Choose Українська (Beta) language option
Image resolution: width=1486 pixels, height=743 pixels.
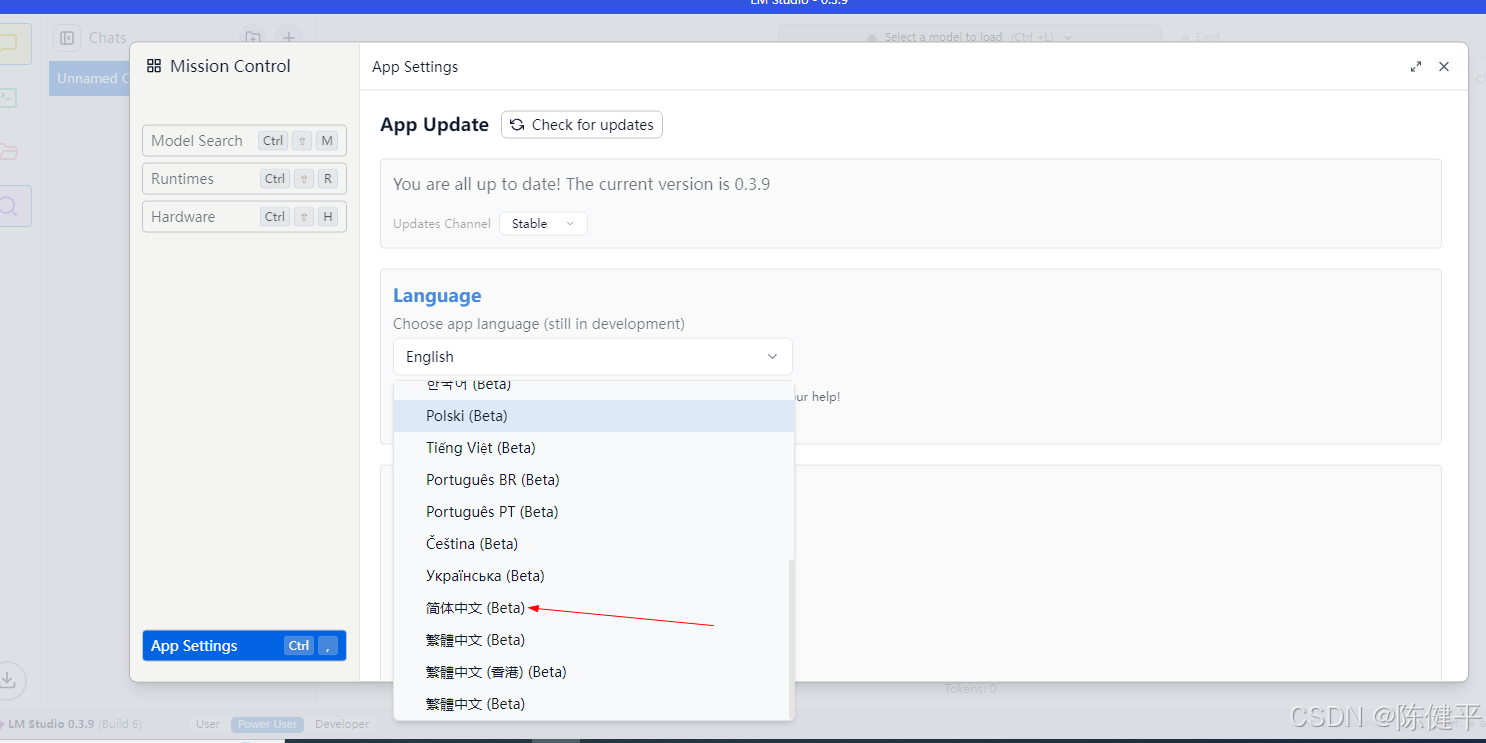[594, 576]
